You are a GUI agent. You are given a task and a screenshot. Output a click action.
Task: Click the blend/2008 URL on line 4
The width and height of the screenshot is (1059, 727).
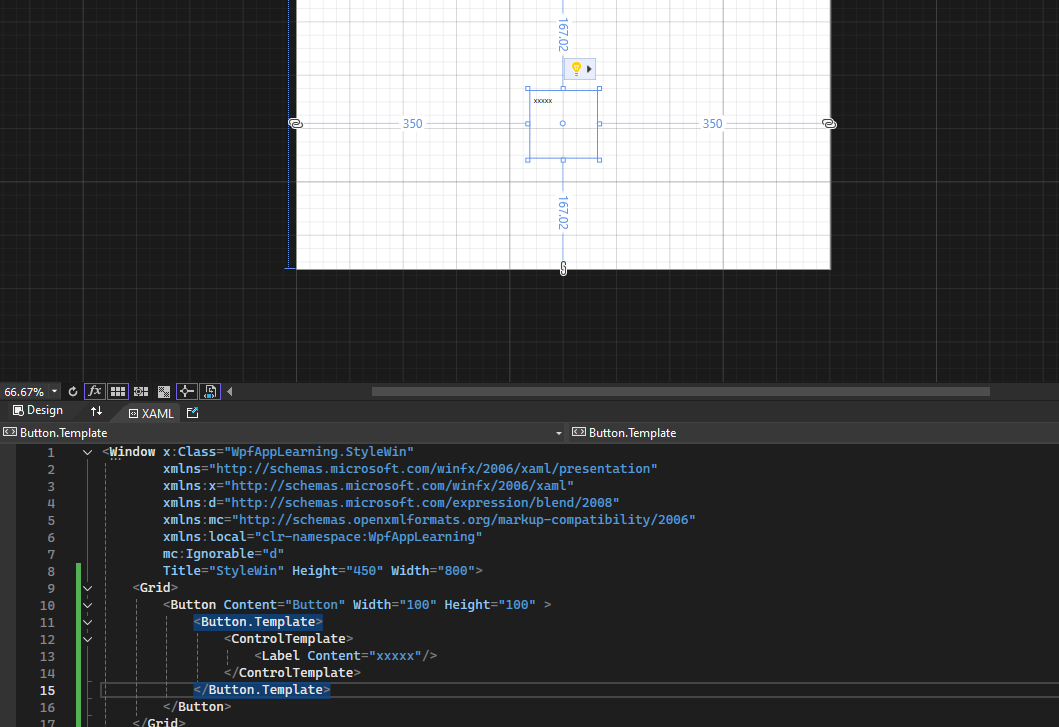422,502
